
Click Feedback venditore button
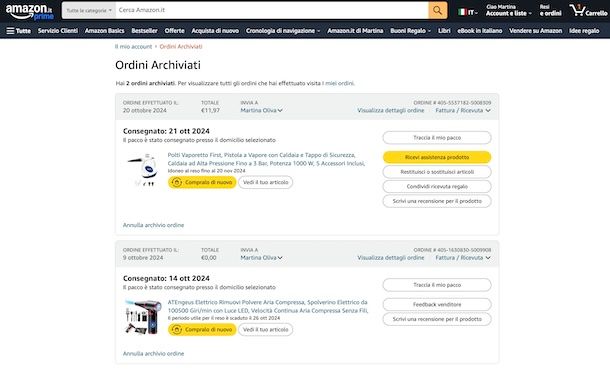click(437, 305)
